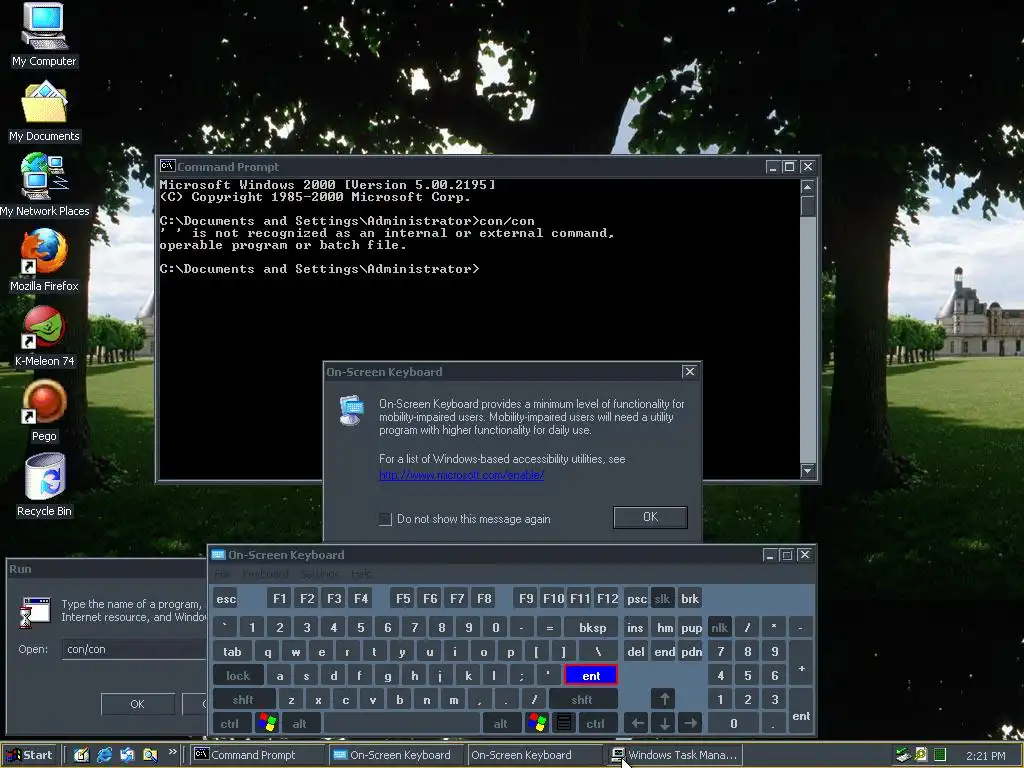This screenshot has height=768, width=1024.
Task: Click the Run dialog Open input field
Action: click(134, 649)
